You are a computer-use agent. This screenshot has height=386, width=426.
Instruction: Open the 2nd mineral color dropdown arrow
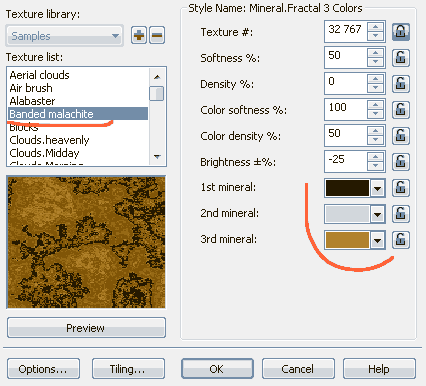377,214
